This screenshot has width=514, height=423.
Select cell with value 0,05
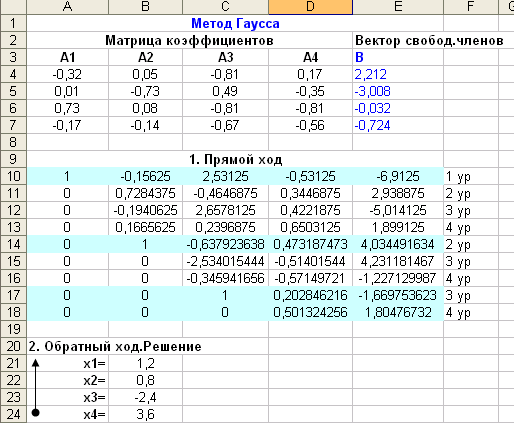coord(145,74)
